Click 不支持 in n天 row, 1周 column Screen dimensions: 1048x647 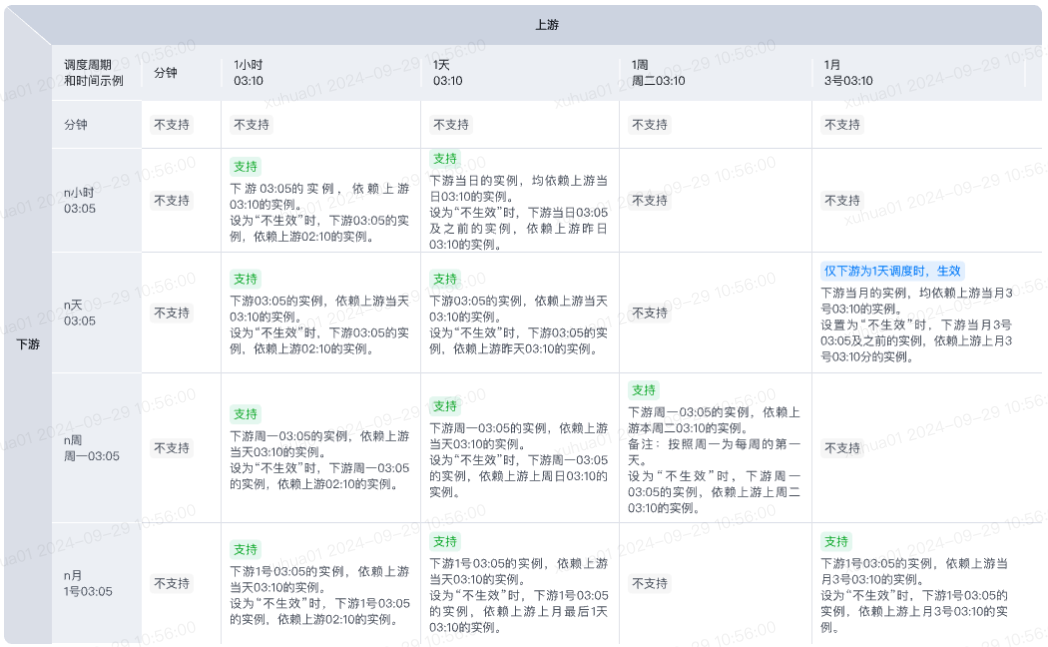click(650, 313)
